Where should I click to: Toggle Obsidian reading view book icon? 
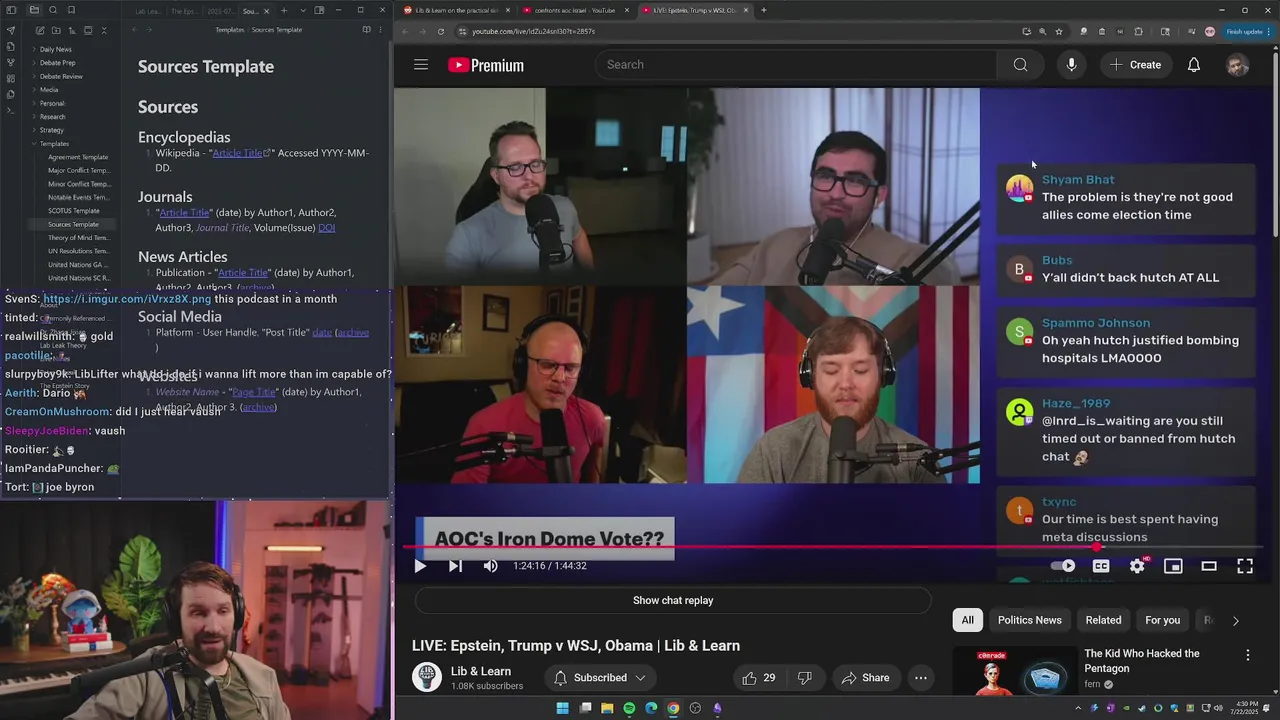(x=366, y=30)
